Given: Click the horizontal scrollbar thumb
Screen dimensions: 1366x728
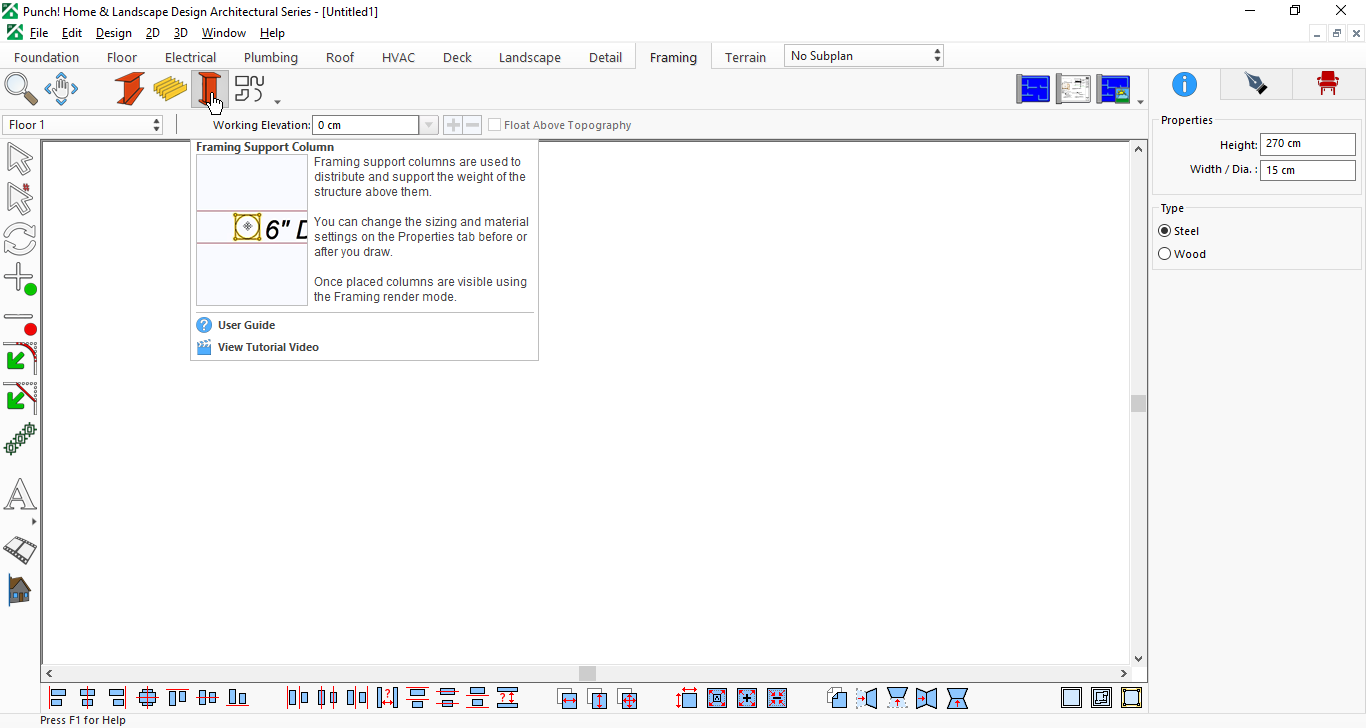Looking at the screenshot, I should coord(588,674).
